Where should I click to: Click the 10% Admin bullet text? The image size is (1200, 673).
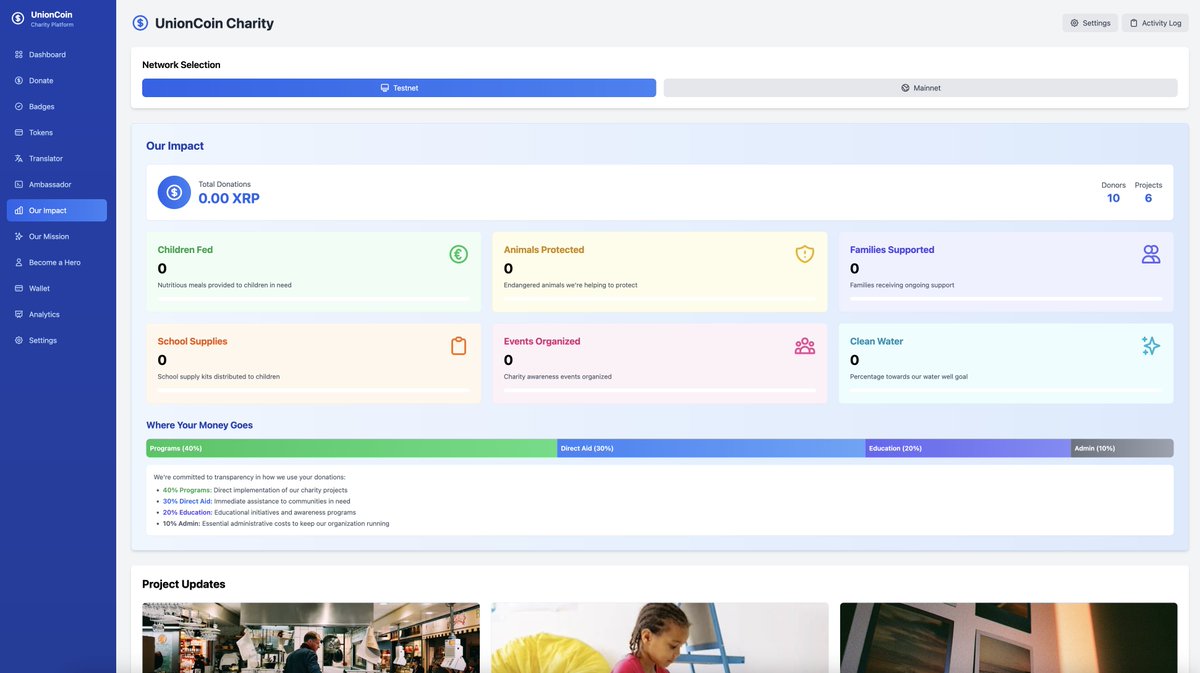[276, 523]
